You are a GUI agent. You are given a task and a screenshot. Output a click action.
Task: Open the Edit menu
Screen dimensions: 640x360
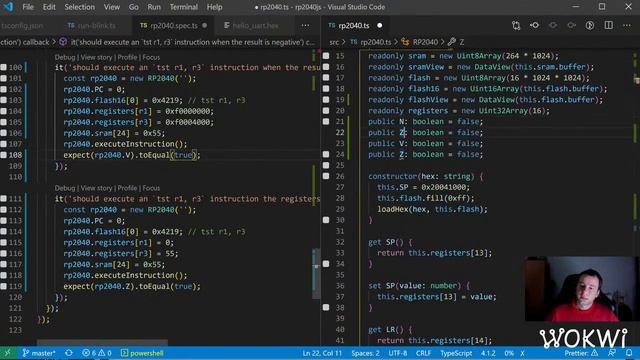point(49,7)
